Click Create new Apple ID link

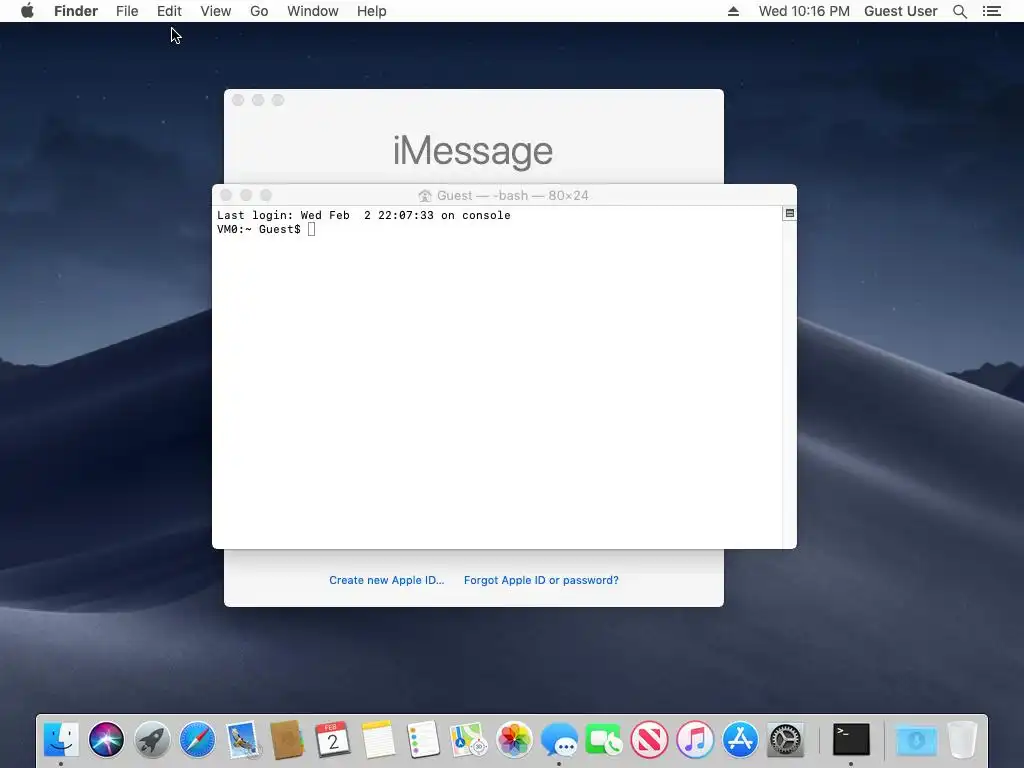(x=387, y=580)
